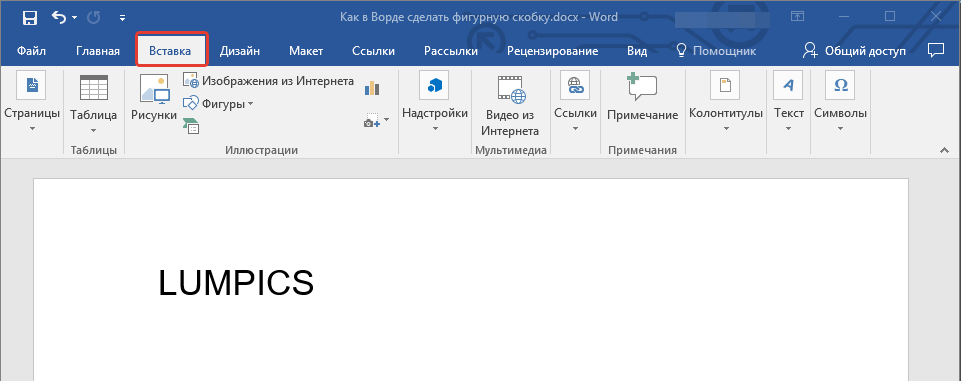Image resolution: width=961 pixels, height=381 pixels.
Task: Switch to the Главная tab
Action: coord(98,51)
